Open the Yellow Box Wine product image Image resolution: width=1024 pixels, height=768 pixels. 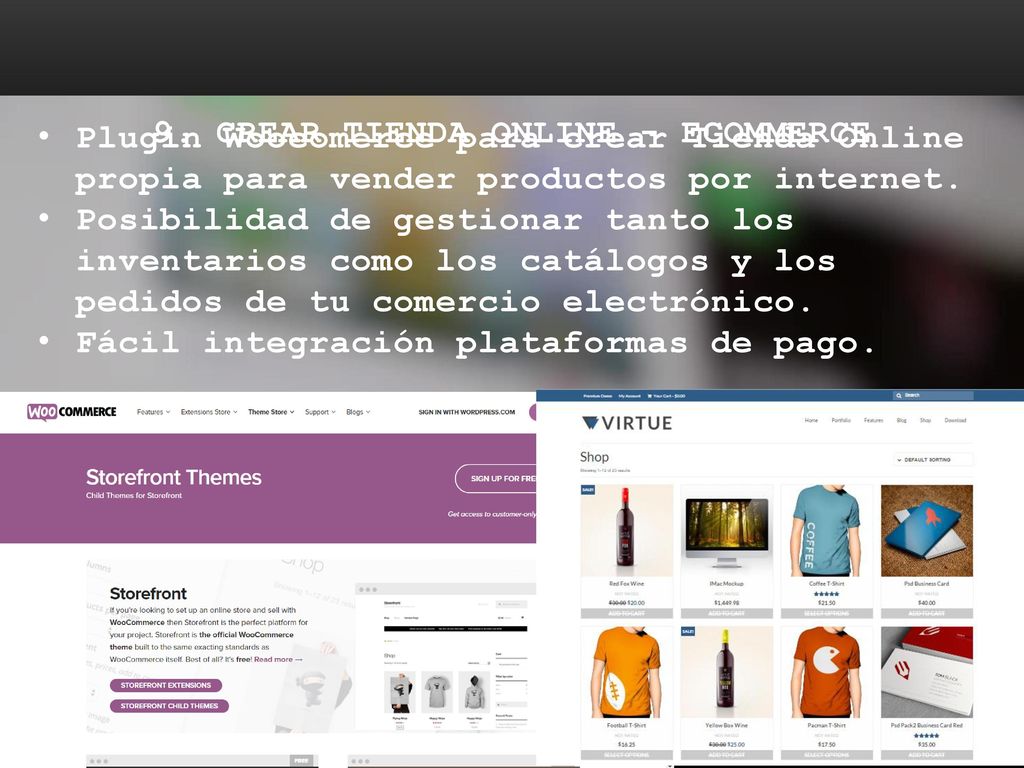pyautogui.click(x=726, y=673)
